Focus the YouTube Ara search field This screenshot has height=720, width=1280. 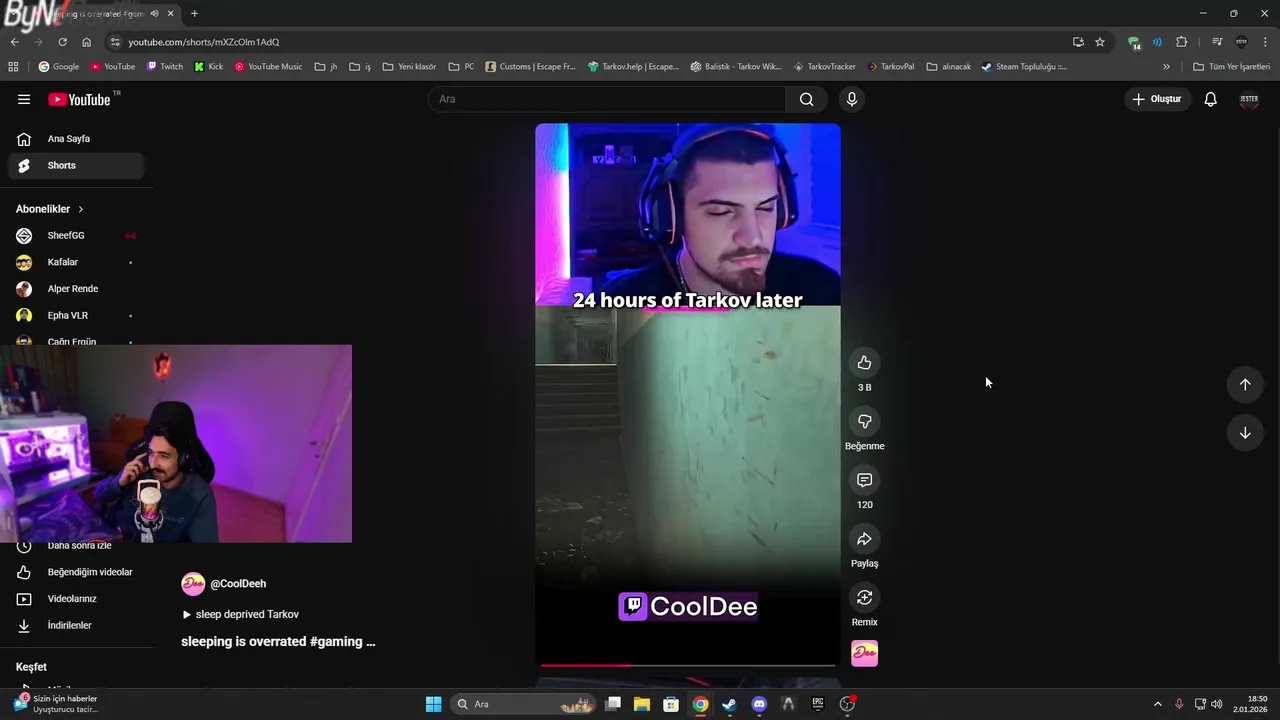(608, 99)
